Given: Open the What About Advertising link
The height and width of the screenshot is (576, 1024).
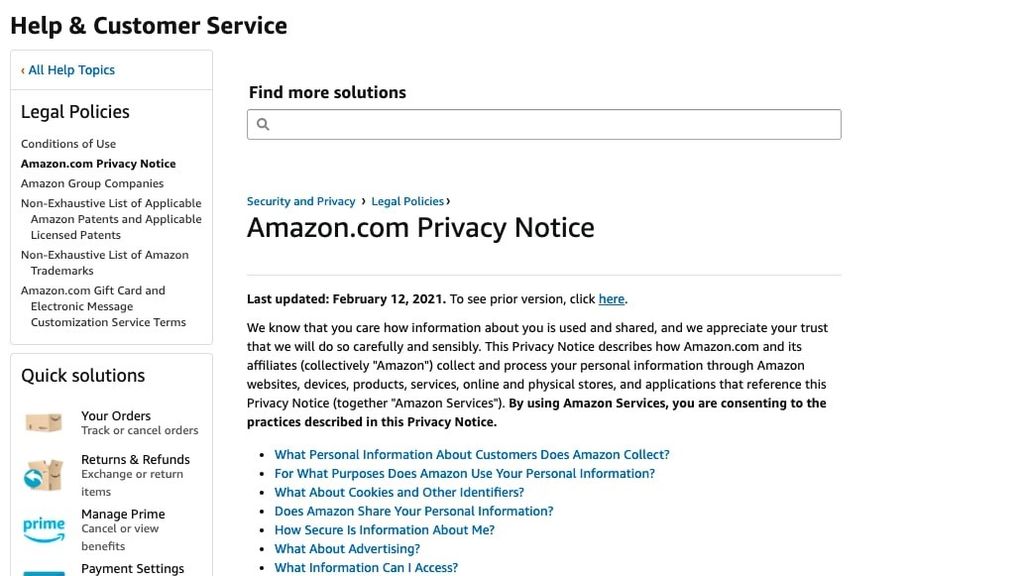Looking at the screenshot, I should click(347, 548).
